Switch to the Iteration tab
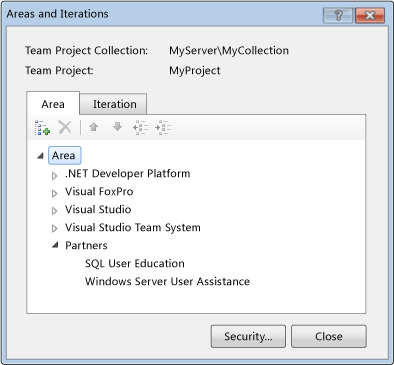 (x=113, y=104)
